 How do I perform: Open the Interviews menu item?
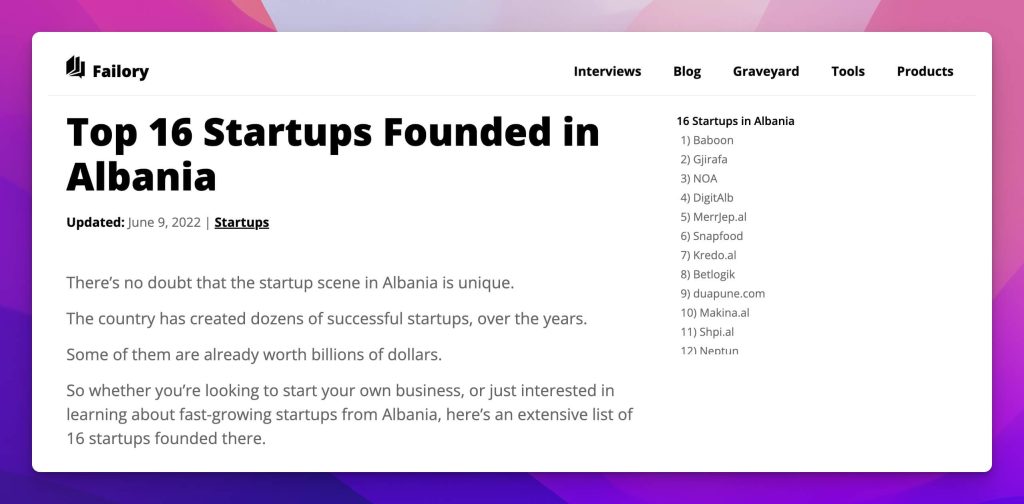coord(607,71)
